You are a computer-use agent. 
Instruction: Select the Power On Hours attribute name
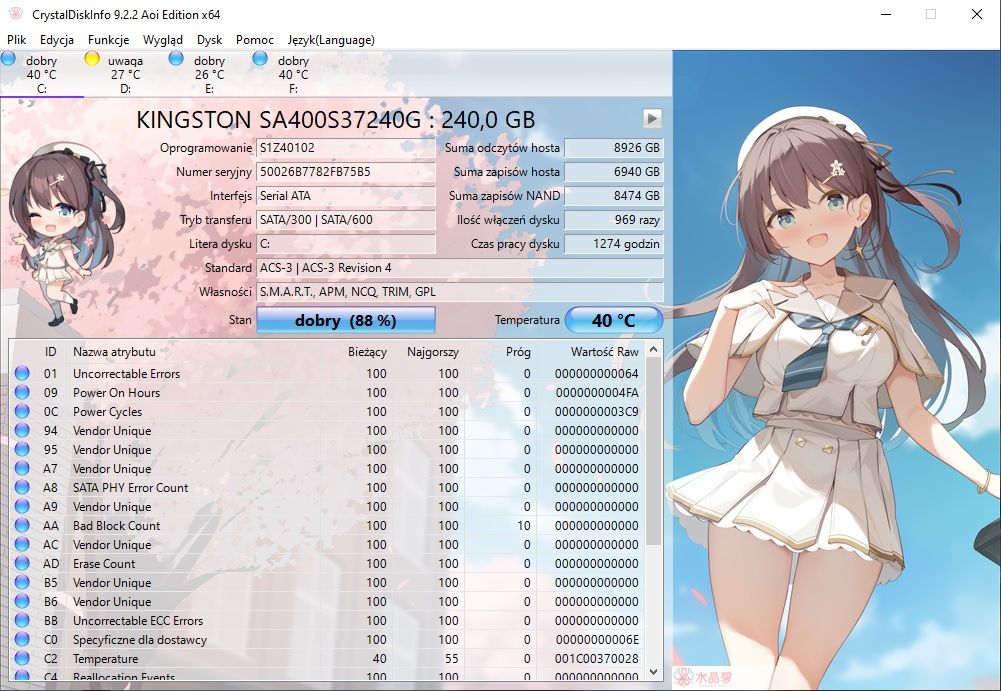click(x=116, y=393)
